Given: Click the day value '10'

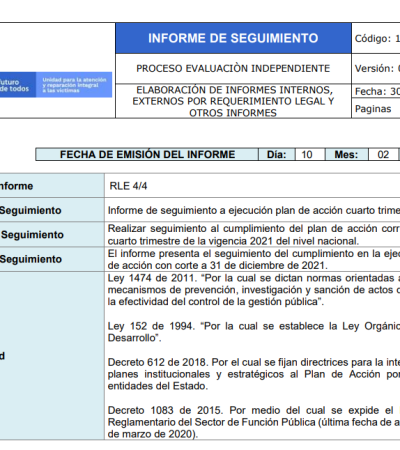Looking at the screenshot, I should [x=307, y=155].
